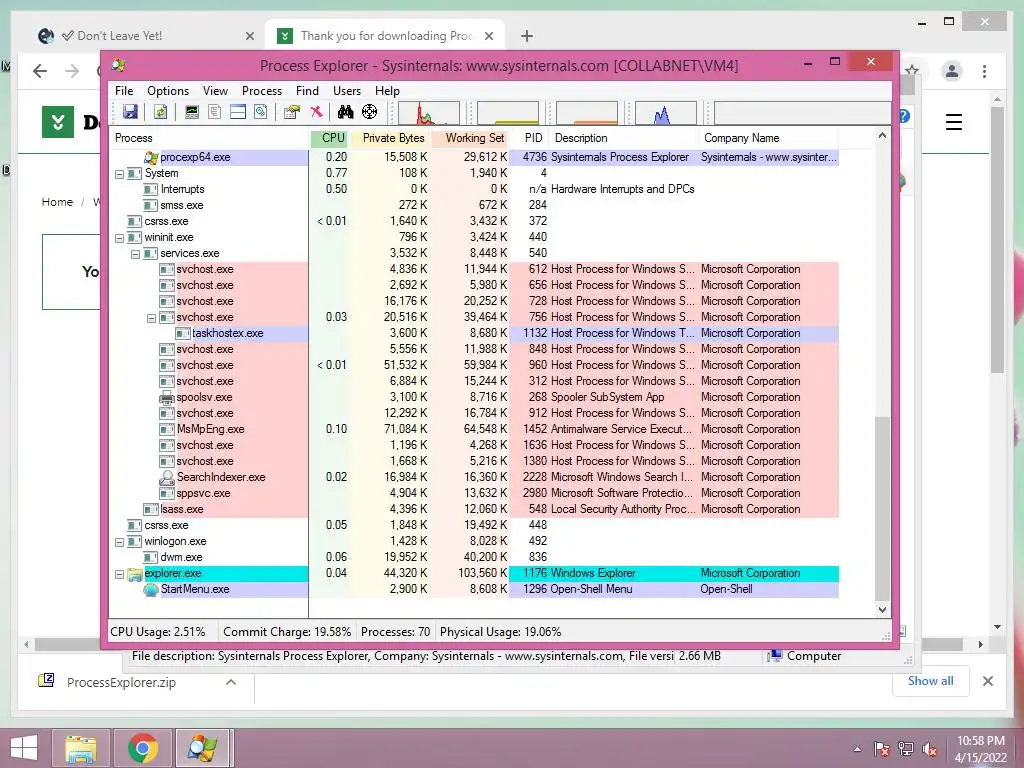The height and width of the screenshot is (768, 1024).
Task: Select the procexp64.exe process row
Action: (475, 157)
